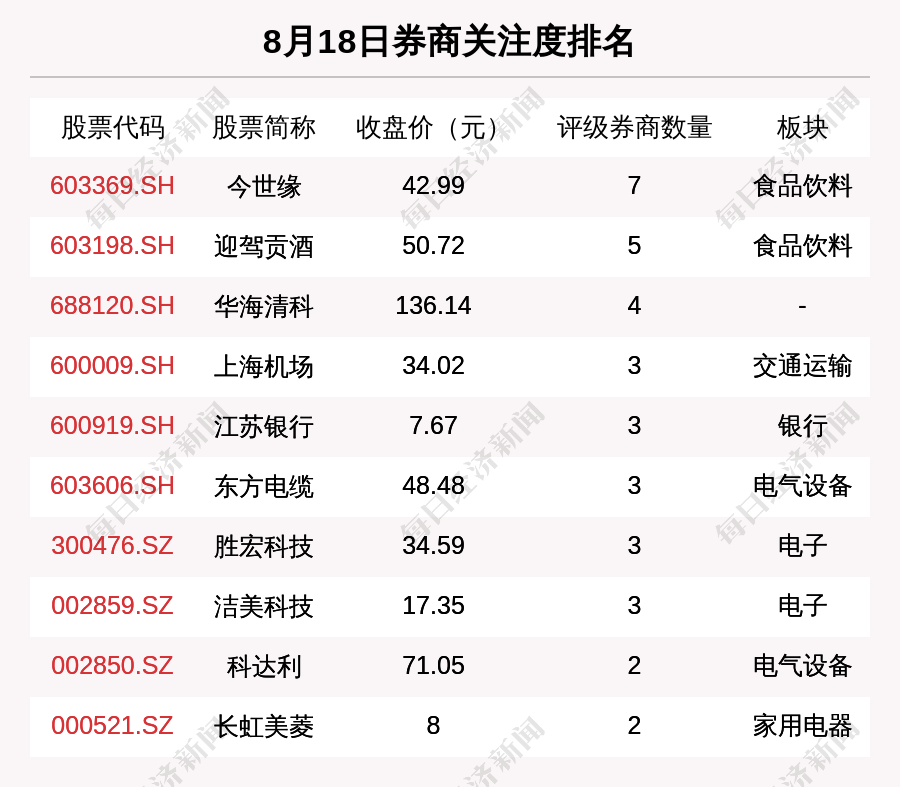Image resolution: width=900 pixels, height=787 pixels.
Task: Click closing price 50.72
Action: 433,246
